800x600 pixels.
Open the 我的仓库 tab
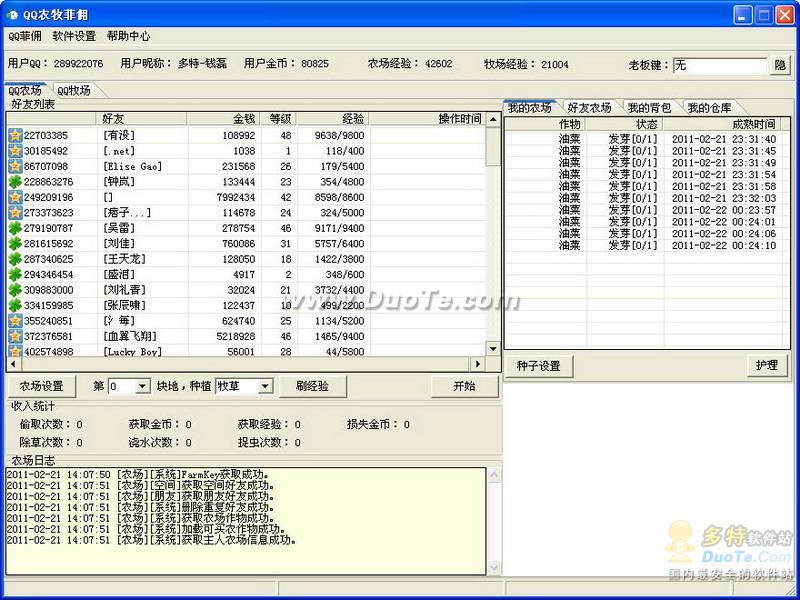pos(709,108)
